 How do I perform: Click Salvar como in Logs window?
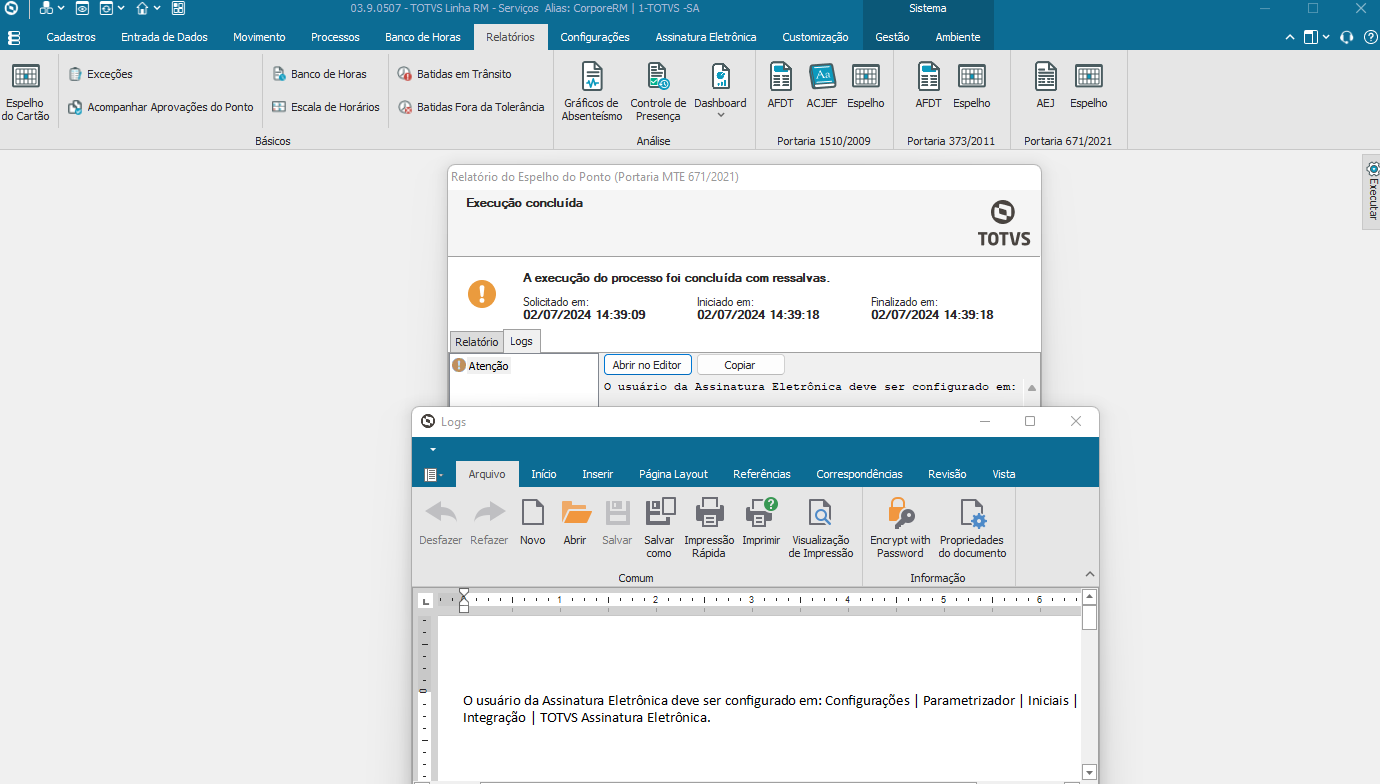[659, 529]
